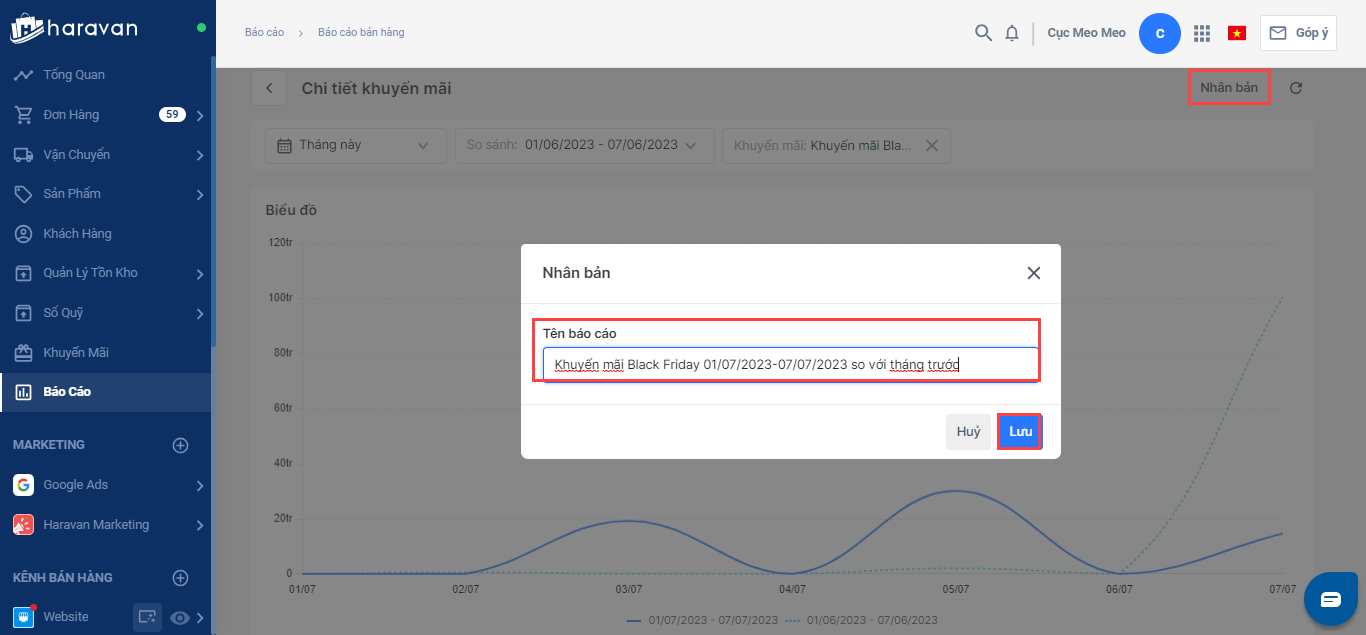Viewport: 1366px width, 635px height.
Task: Open the chat support bubble
Action: coord(1330,599)
